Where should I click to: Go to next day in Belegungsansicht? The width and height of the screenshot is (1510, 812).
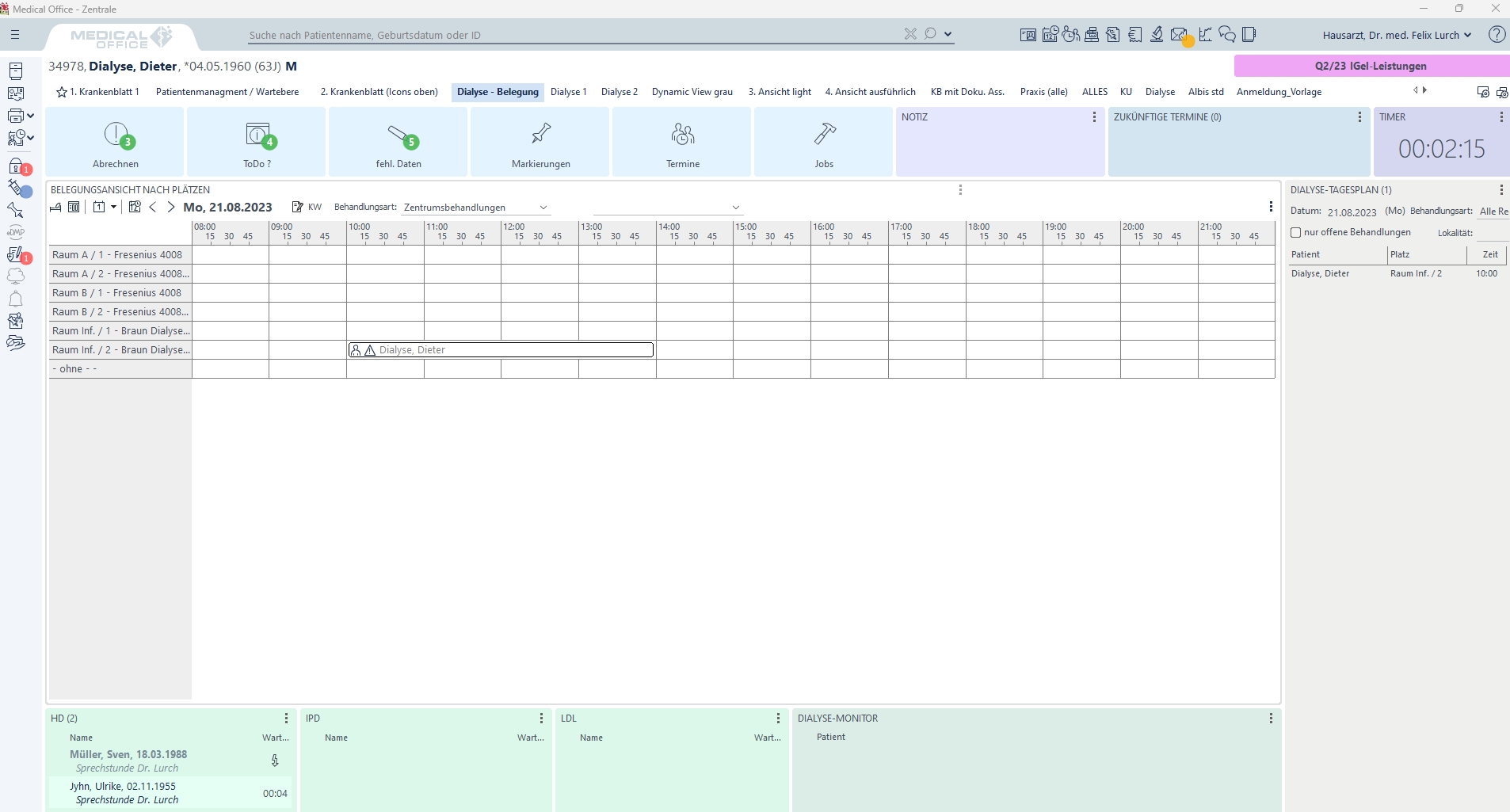click(x=170, y=207)
